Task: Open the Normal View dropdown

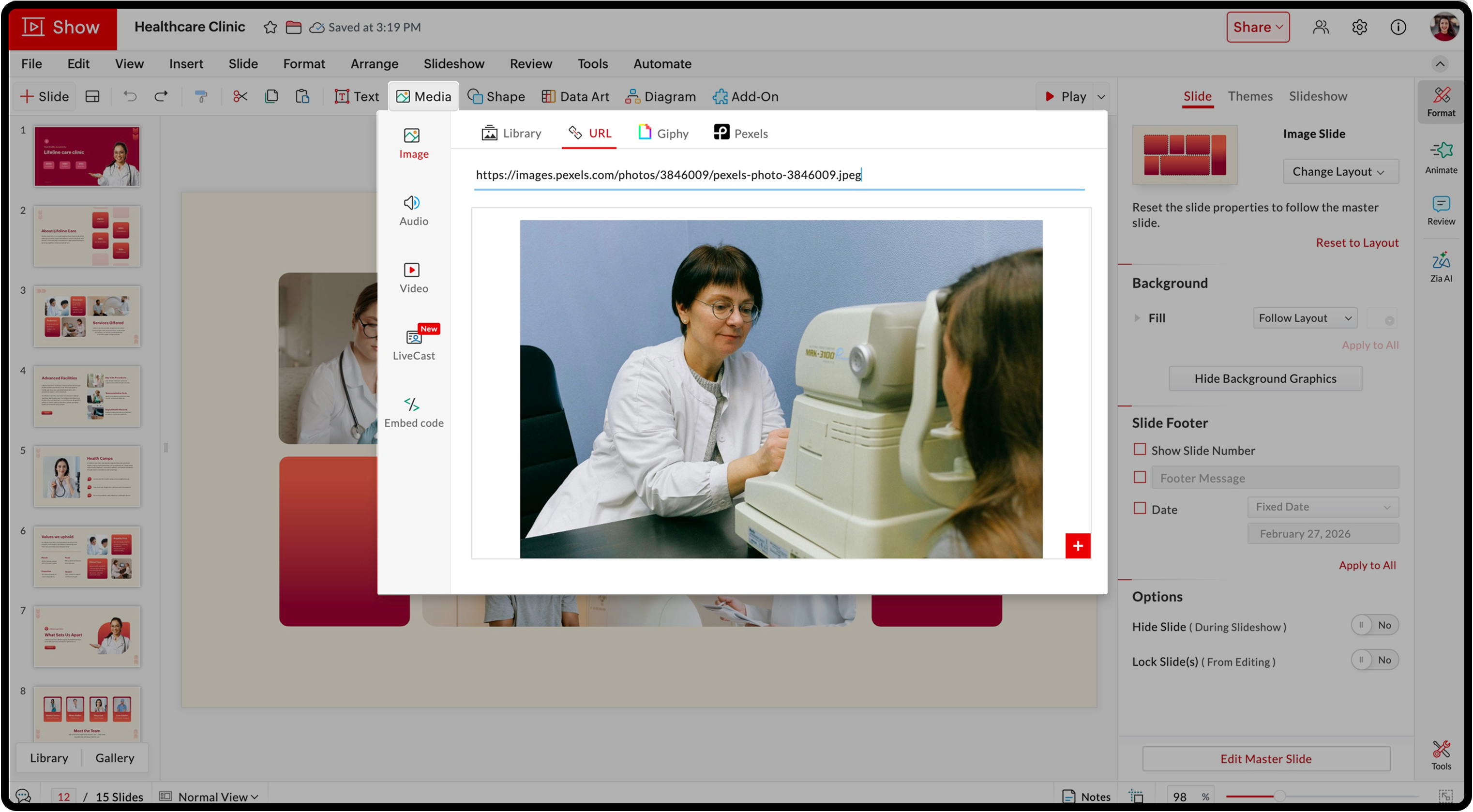Action: point(217,797)
